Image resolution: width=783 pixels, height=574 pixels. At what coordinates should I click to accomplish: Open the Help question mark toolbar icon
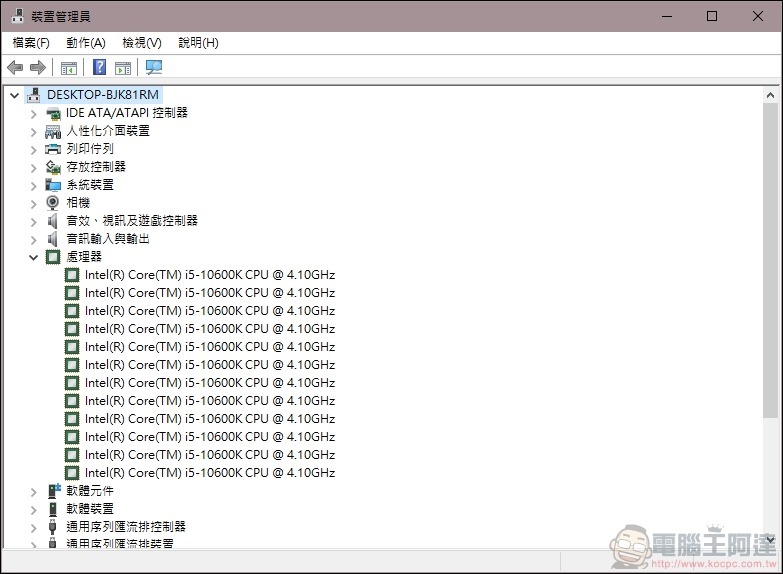[99, 67]
